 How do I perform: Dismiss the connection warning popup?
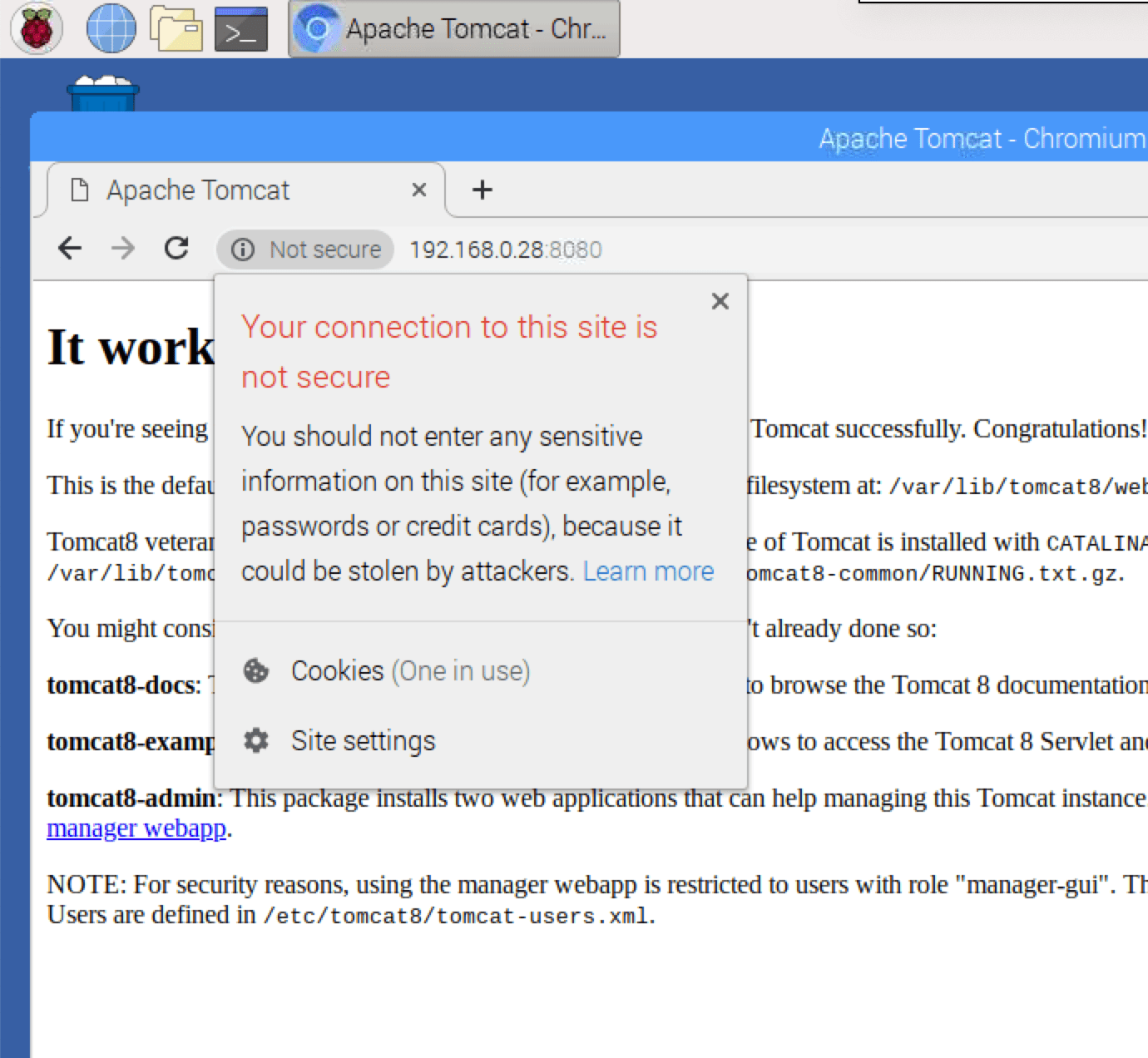click(720, 301)
